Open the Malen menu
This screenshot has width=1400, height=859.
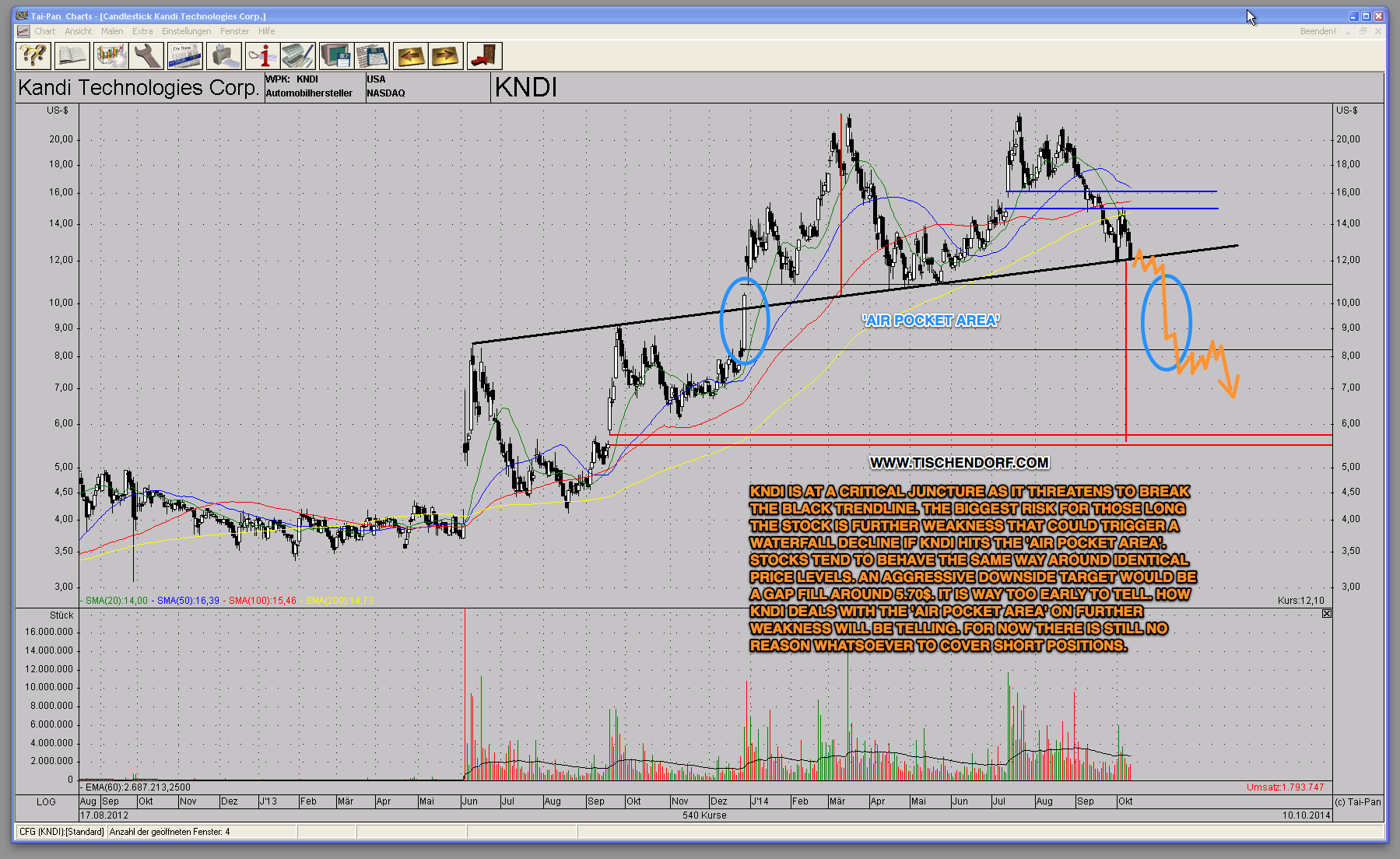coord(112,31)
